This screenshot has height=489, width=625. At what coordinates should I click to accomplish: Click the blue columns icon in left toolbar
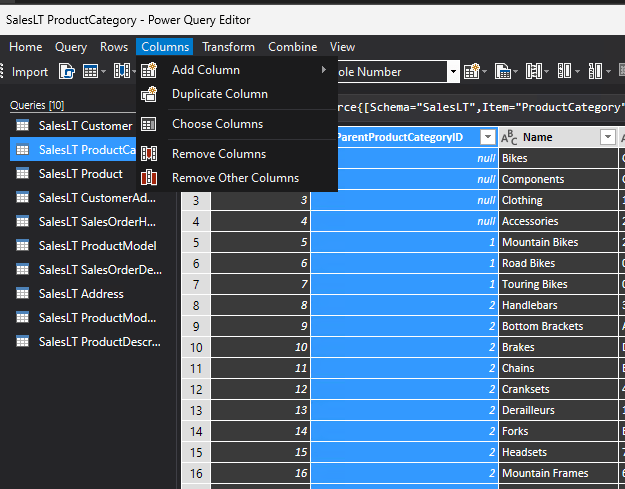pyautogui.click(x=122, y=71)
